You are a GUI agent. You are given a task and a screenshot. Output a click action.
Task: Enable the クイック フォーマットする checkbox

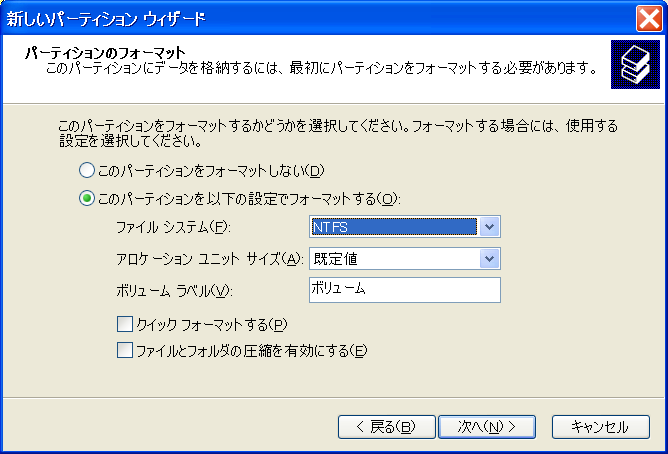[125, 324]
